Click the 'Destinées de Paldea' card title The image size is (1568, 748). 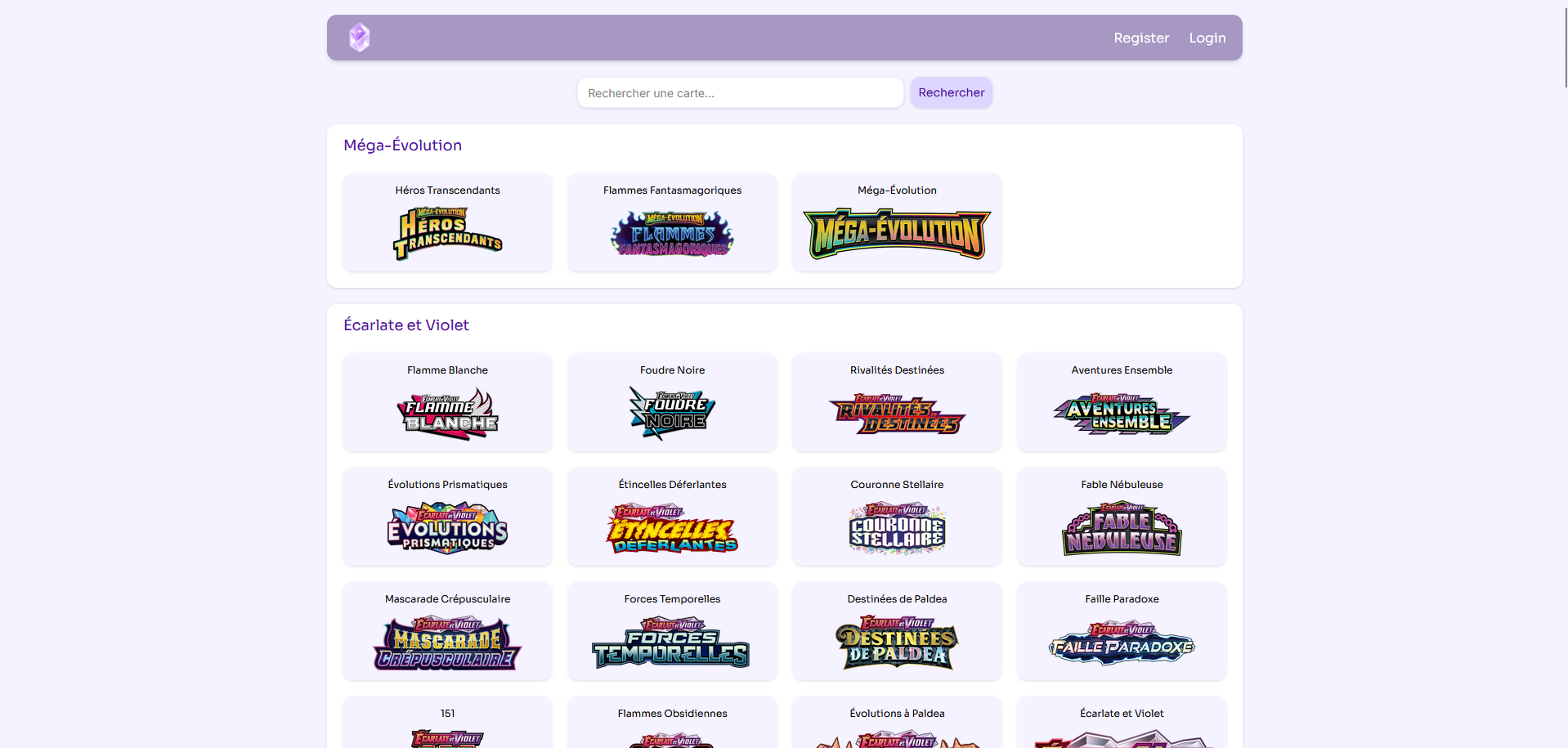pos(897,599)
